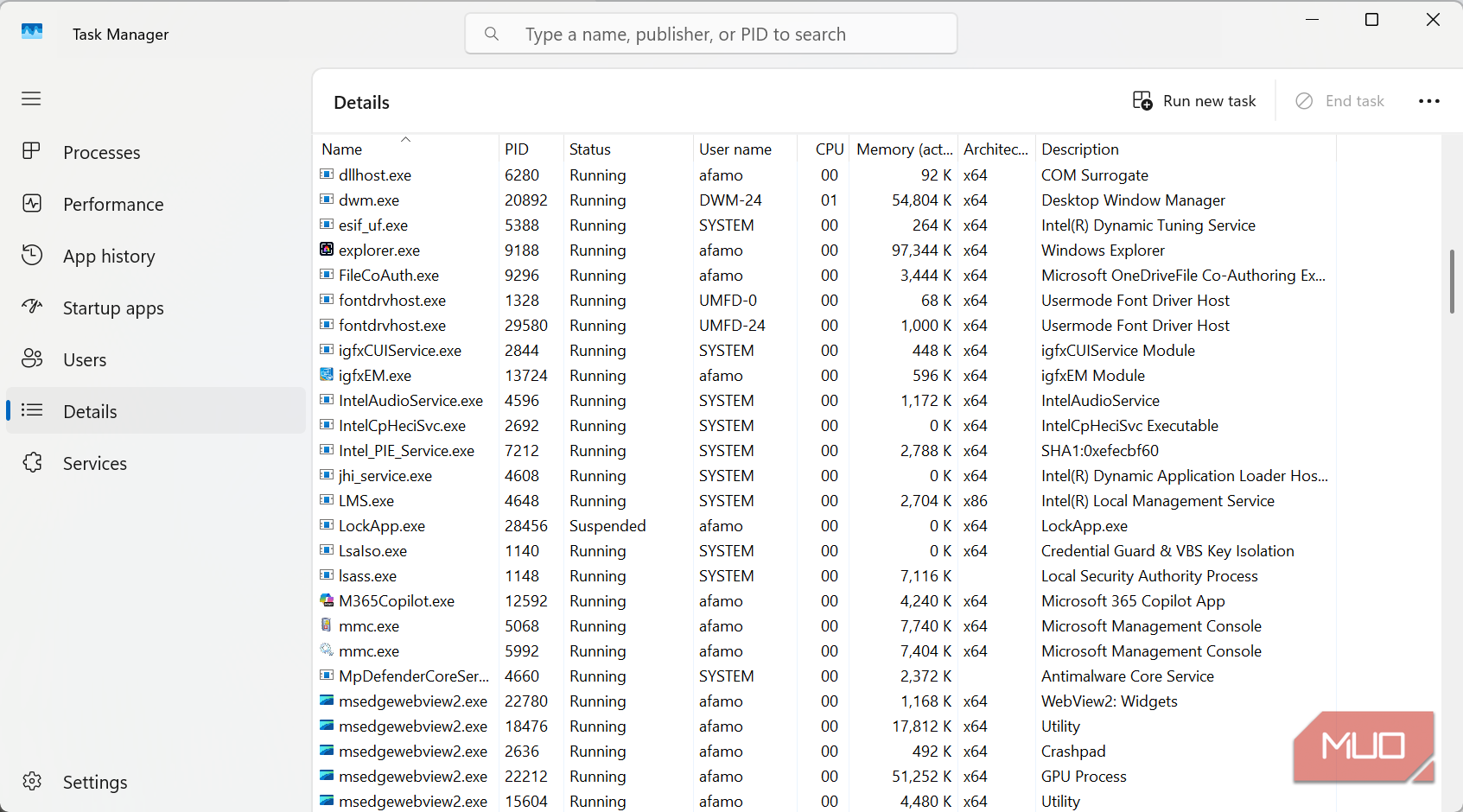Click the M365Copilot.exe app icon
This screenshot has height=812, width=1463.
click(327, 600)
